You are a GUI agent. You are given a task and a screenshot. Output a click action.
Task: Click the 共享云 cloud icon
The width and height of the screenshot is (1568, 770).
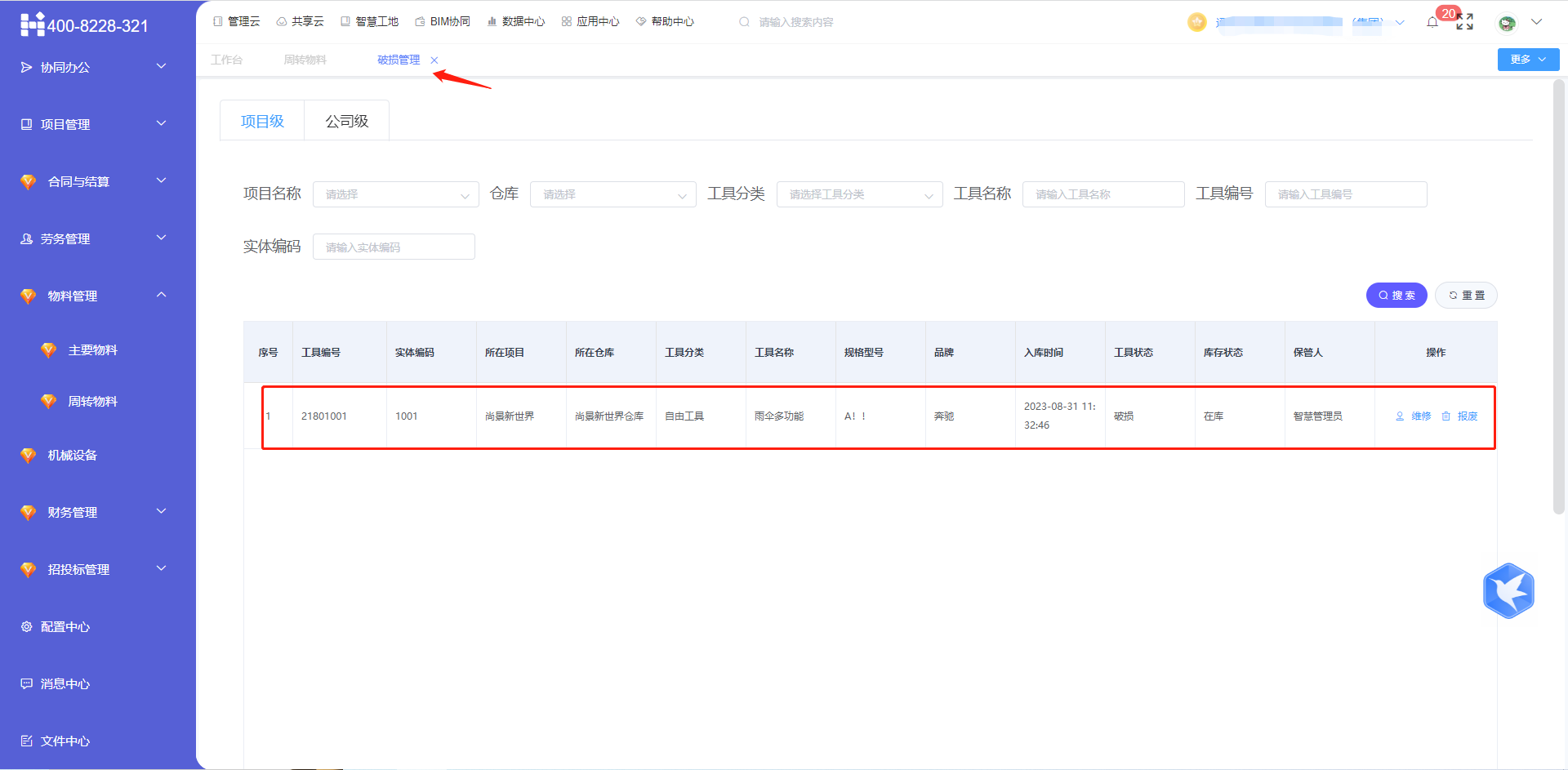(281, 22)
